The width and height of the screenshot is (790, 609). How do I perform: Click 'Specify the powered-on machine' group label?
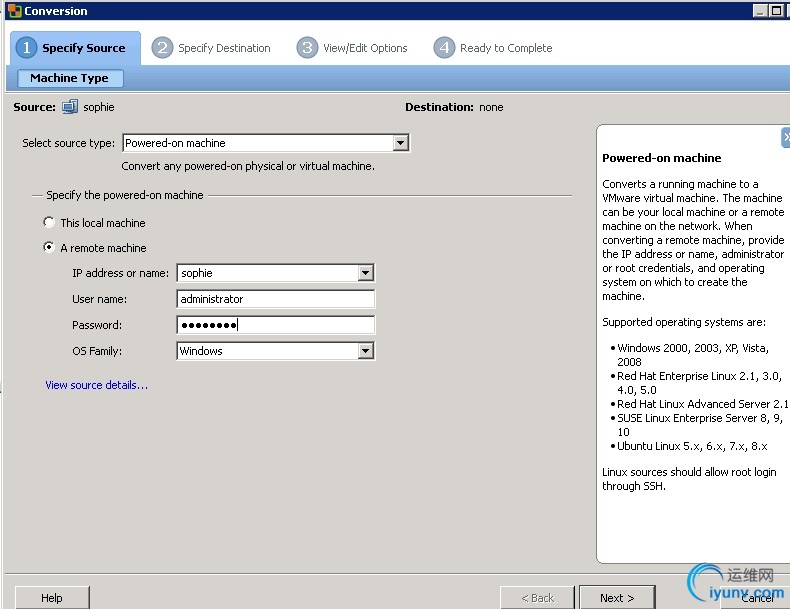[x=125, y=195]
